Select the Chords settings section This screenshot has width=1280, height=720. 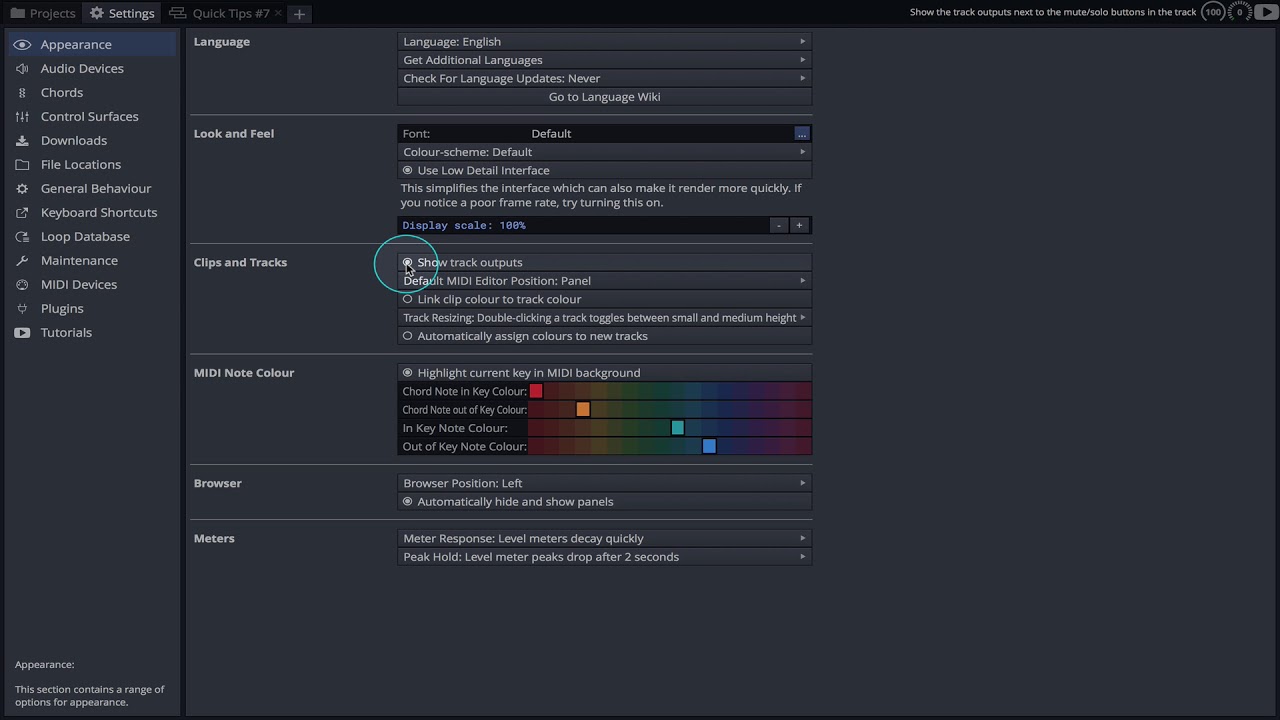click(x=61, y=92)
